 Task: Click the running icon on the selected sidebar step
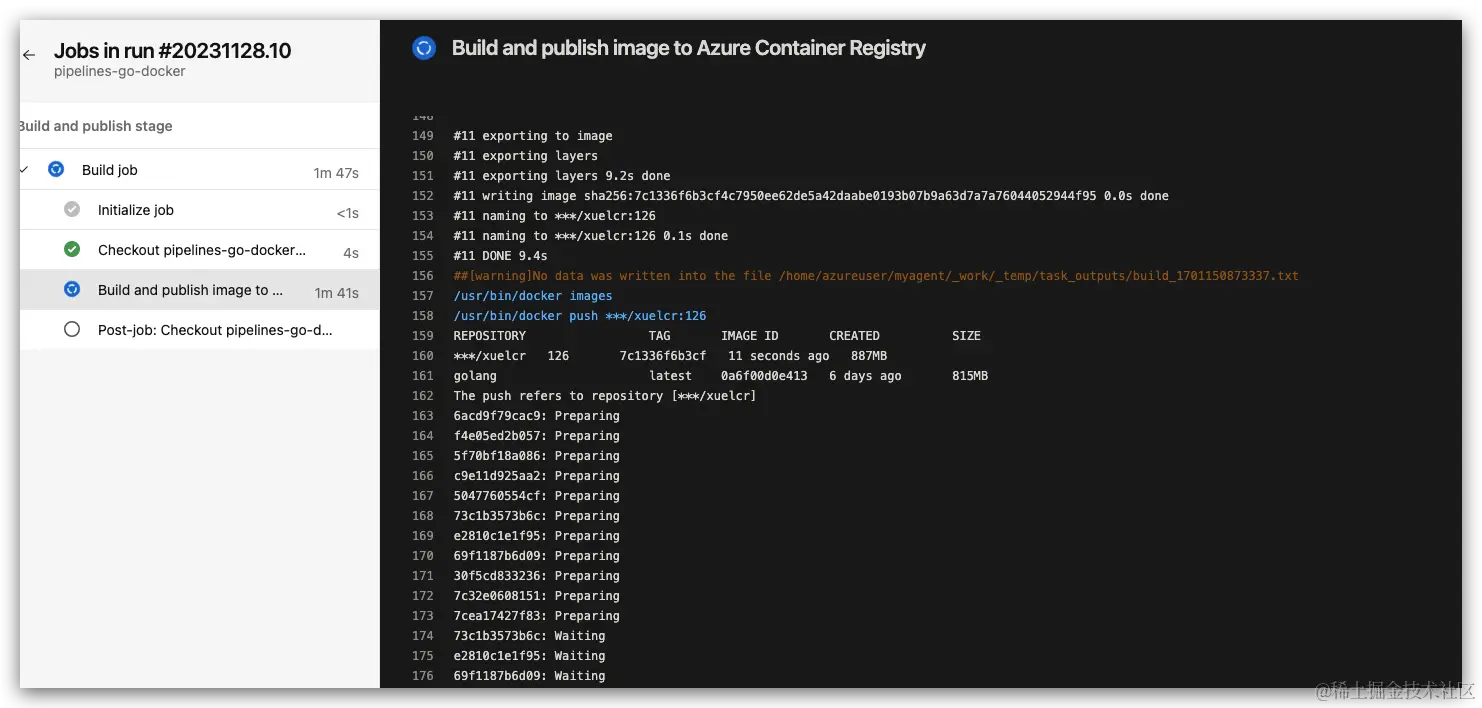point(72,290)
